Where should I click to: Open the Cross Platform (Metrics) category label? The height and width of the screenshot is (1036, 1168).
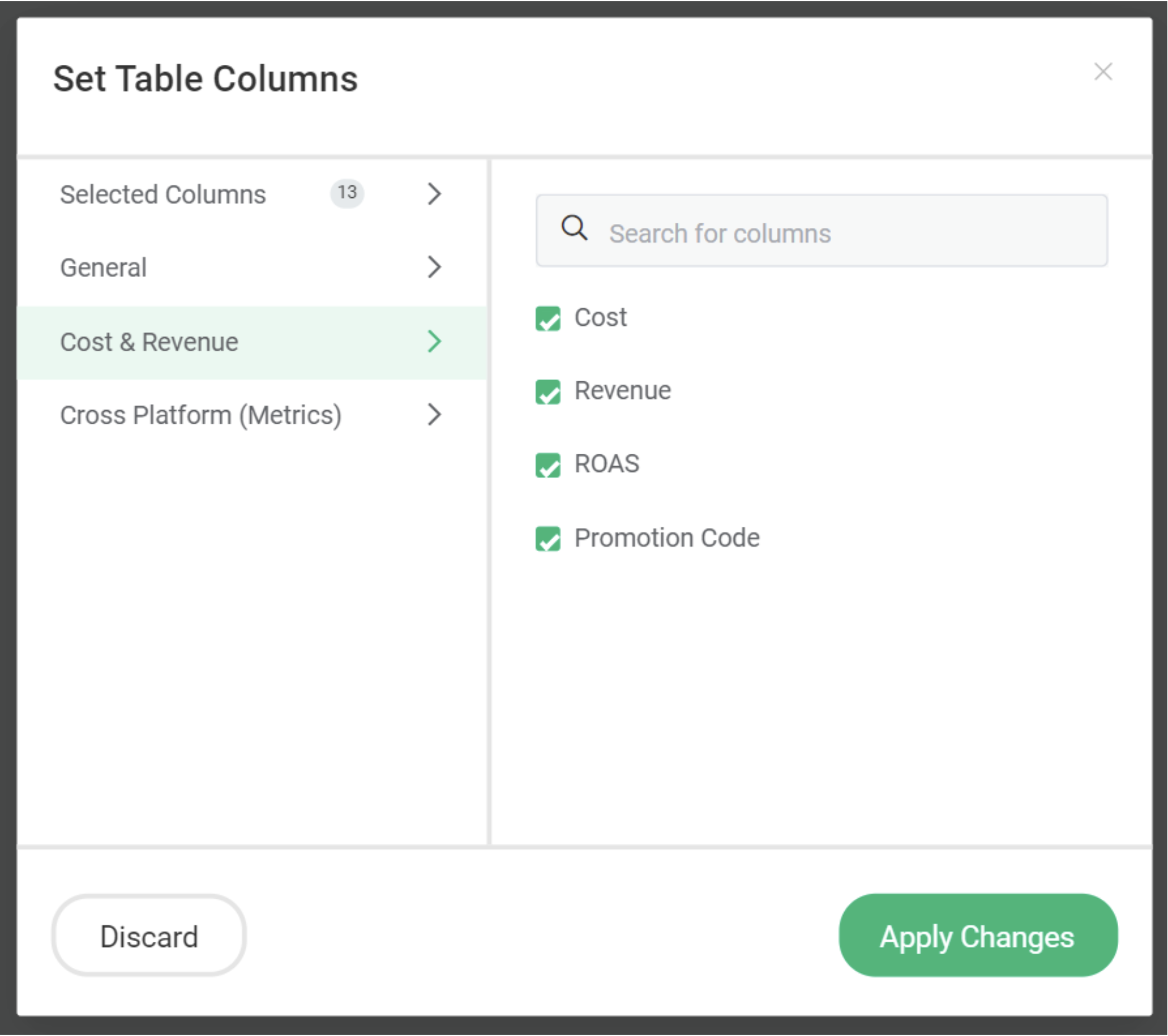pos(200,415)
